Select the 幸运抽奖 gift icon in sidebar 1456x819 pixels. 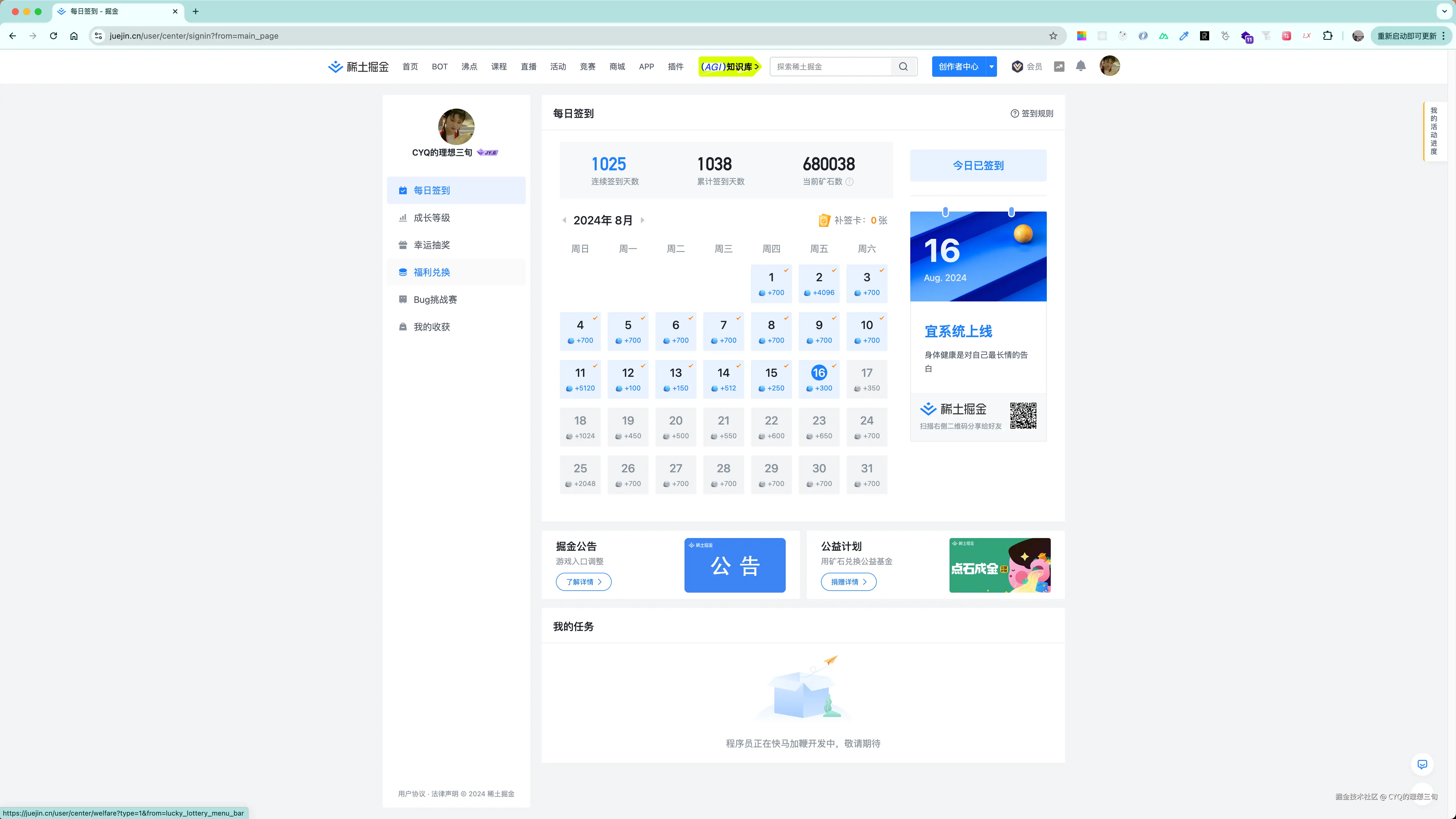tap(402, 244)
